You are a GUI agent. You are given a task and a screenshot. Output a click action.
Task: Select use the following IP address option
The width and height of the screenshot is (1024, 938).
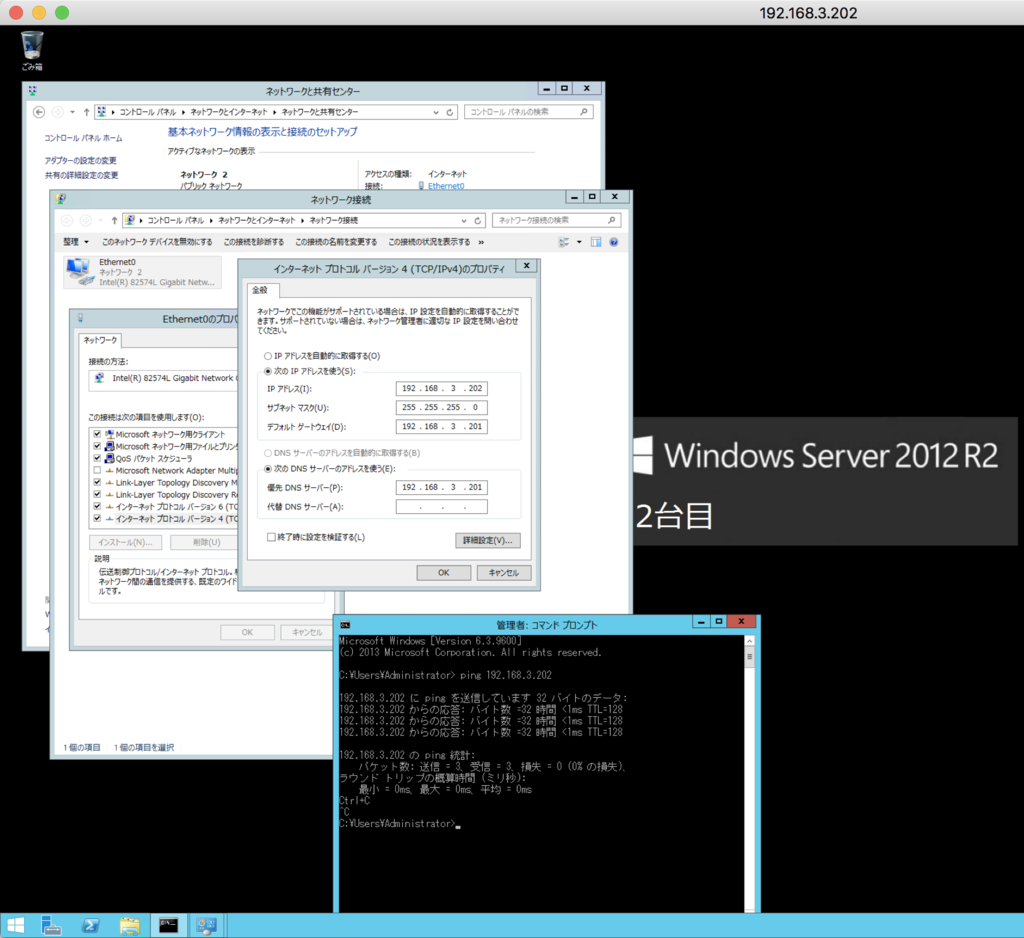click(268, 372)
